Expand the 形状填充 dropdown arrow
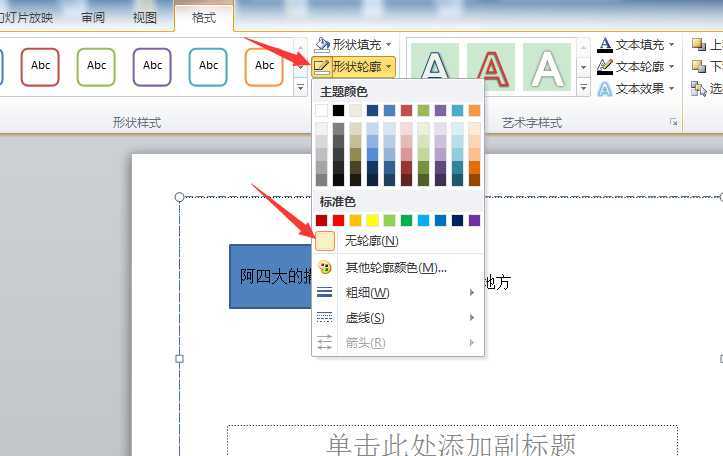Screen dimensions: 723x456 (x=389, y=44)
